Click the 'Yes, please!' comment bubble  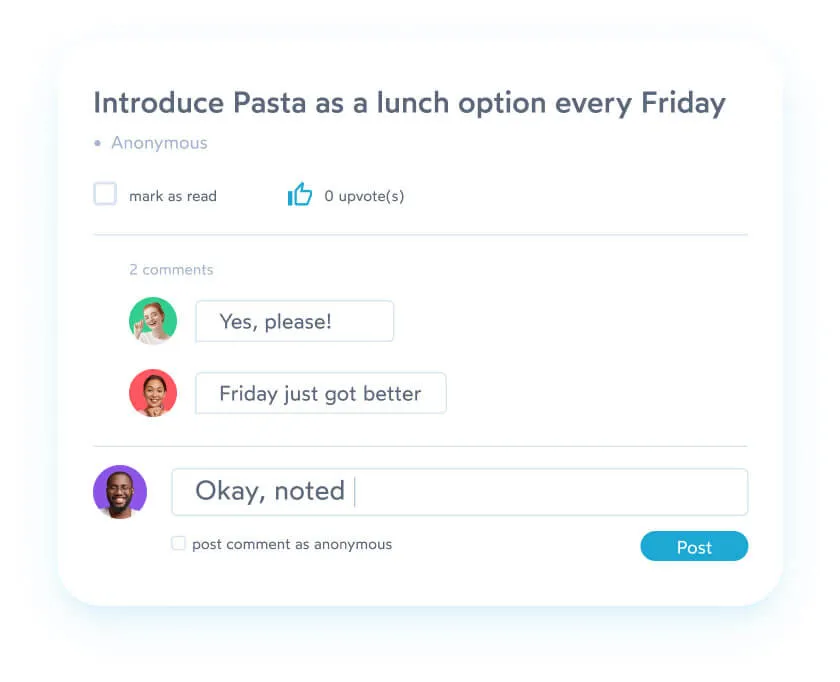[294, 321]
